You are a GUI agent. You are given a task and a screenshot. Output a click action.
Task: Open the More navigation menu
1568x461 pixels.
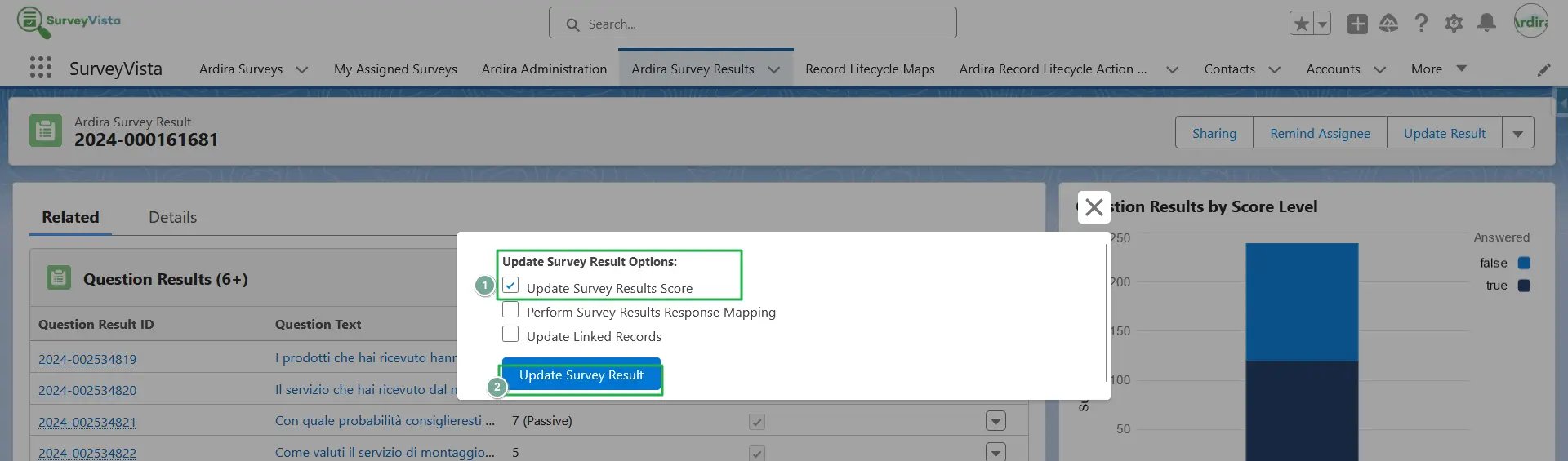(x=1438, y=69)
